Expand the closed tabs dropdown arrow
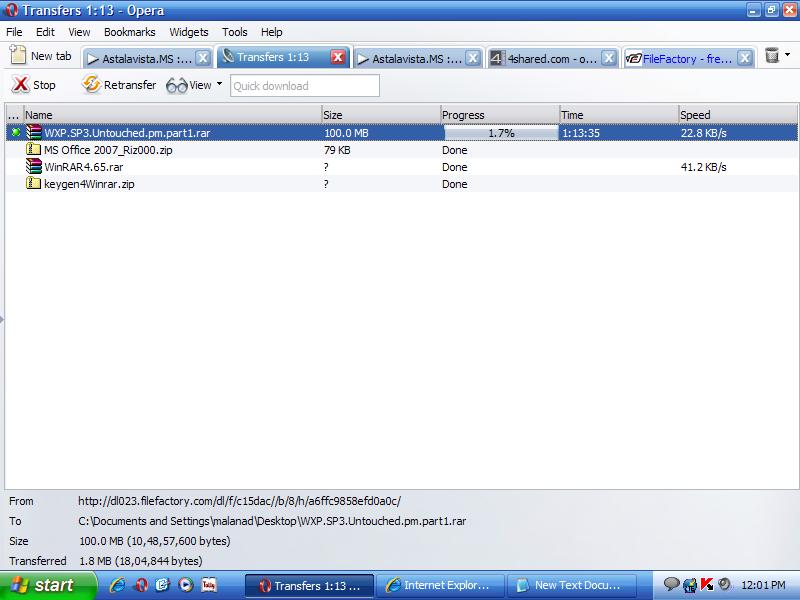This screenshot has height=600, width=800. point(788,55)
